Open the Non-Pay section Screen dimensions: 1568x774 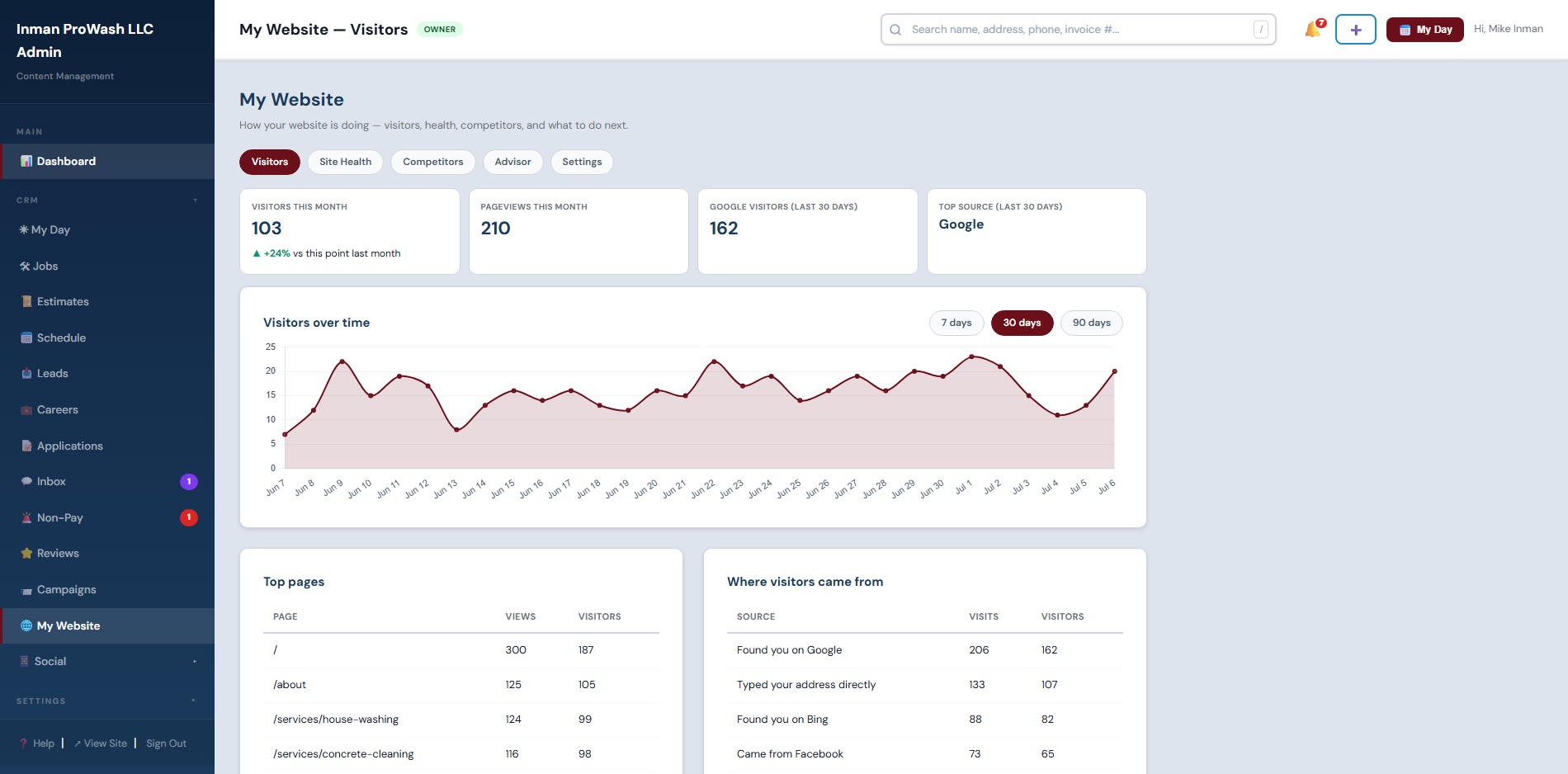click(107, 518)
